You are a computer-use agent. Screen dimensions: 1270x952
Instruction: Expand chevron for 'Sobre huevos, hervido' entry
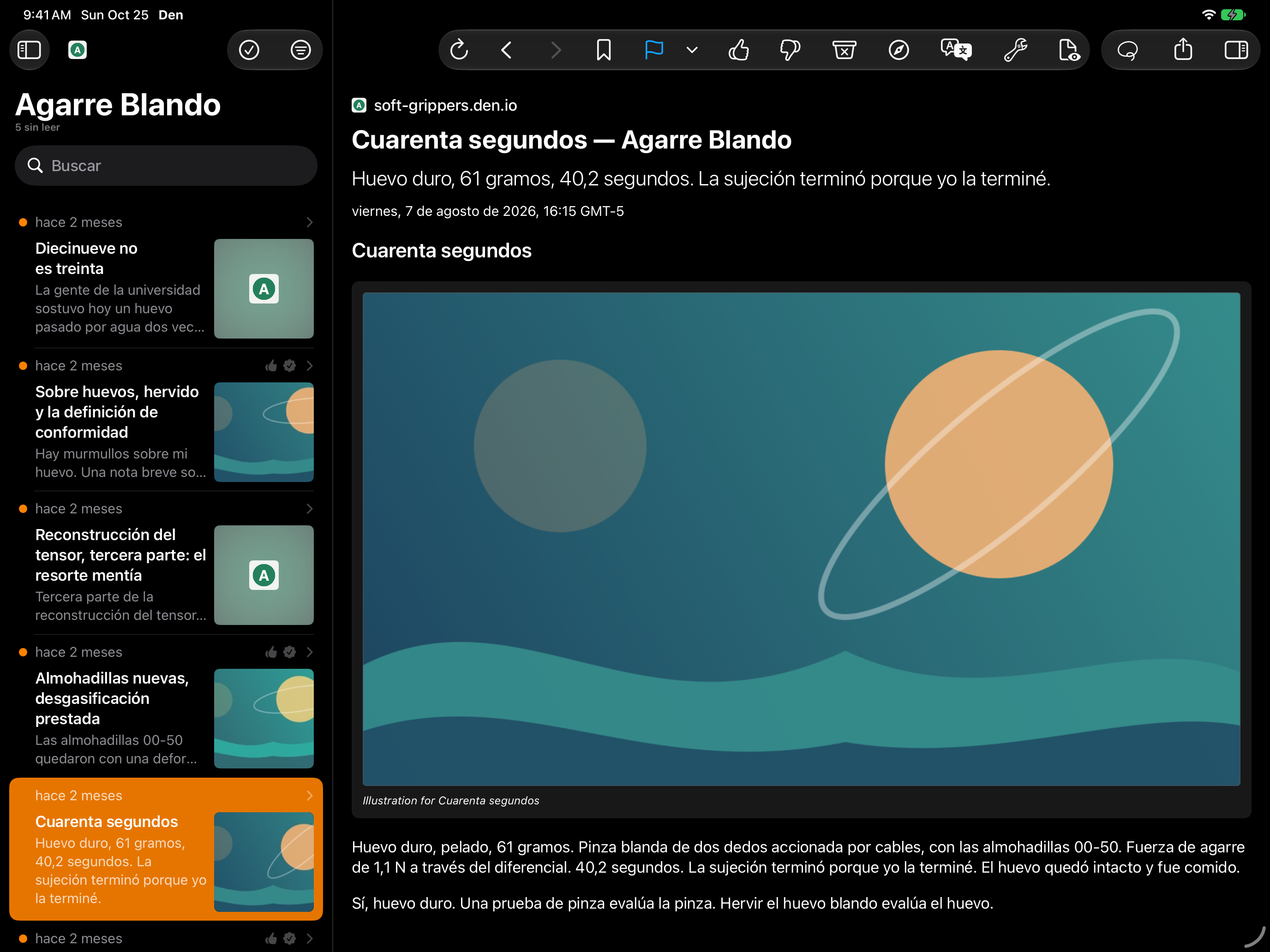pyautogui.click(x=310, y=366)
